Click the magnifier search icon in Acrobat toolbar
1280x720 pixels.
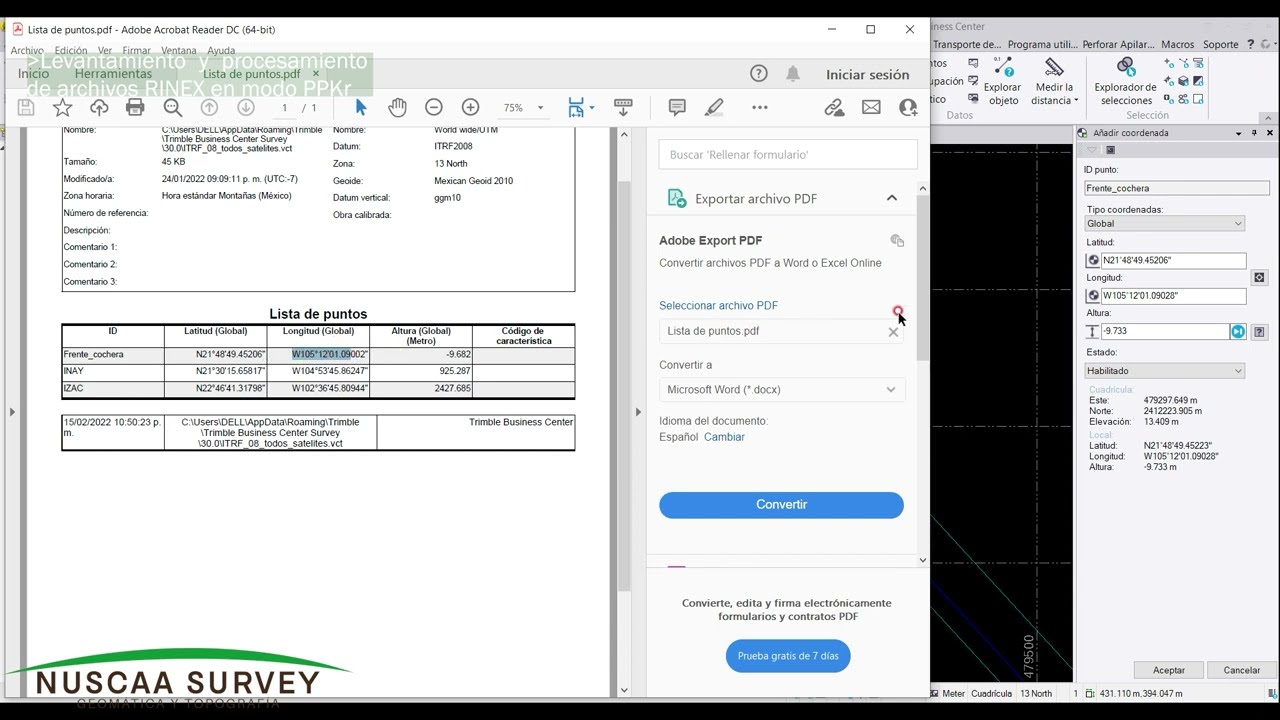pos(172,107)
